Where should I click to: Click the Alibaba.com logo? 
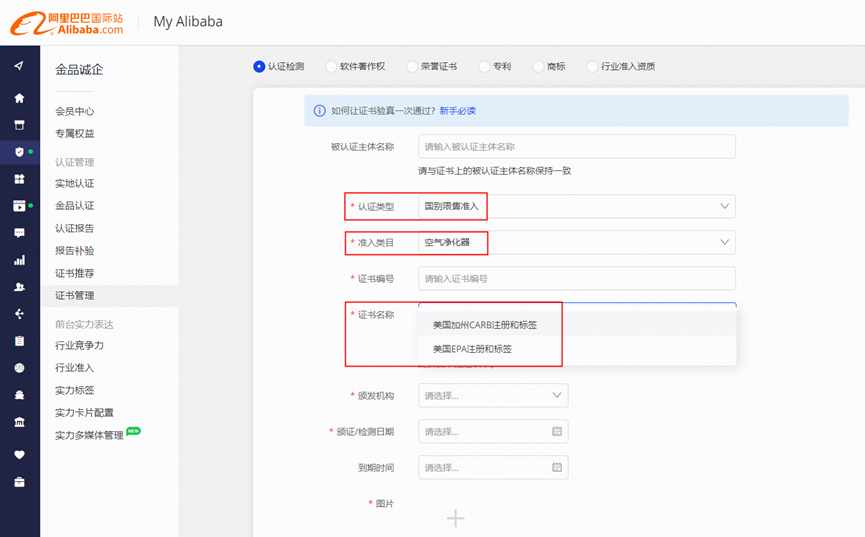pos(67,23)
